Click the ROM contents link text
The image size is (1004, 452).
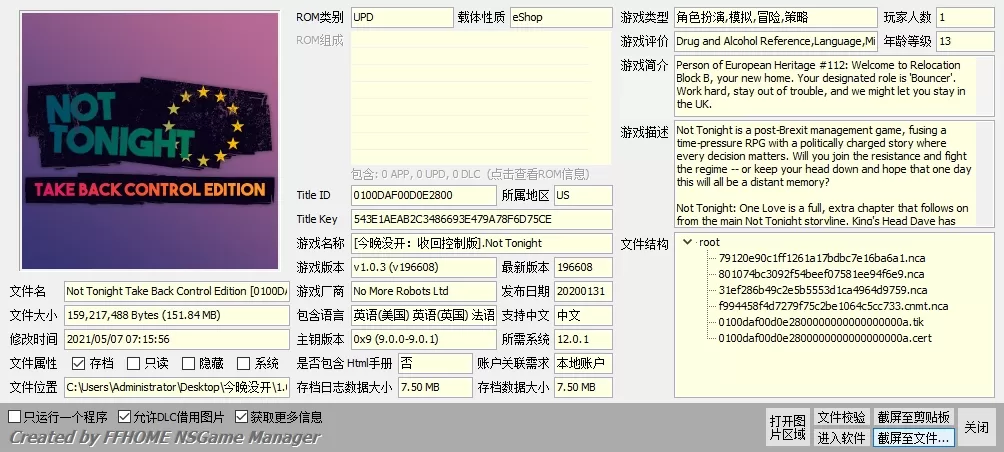[x=480, y=173]
